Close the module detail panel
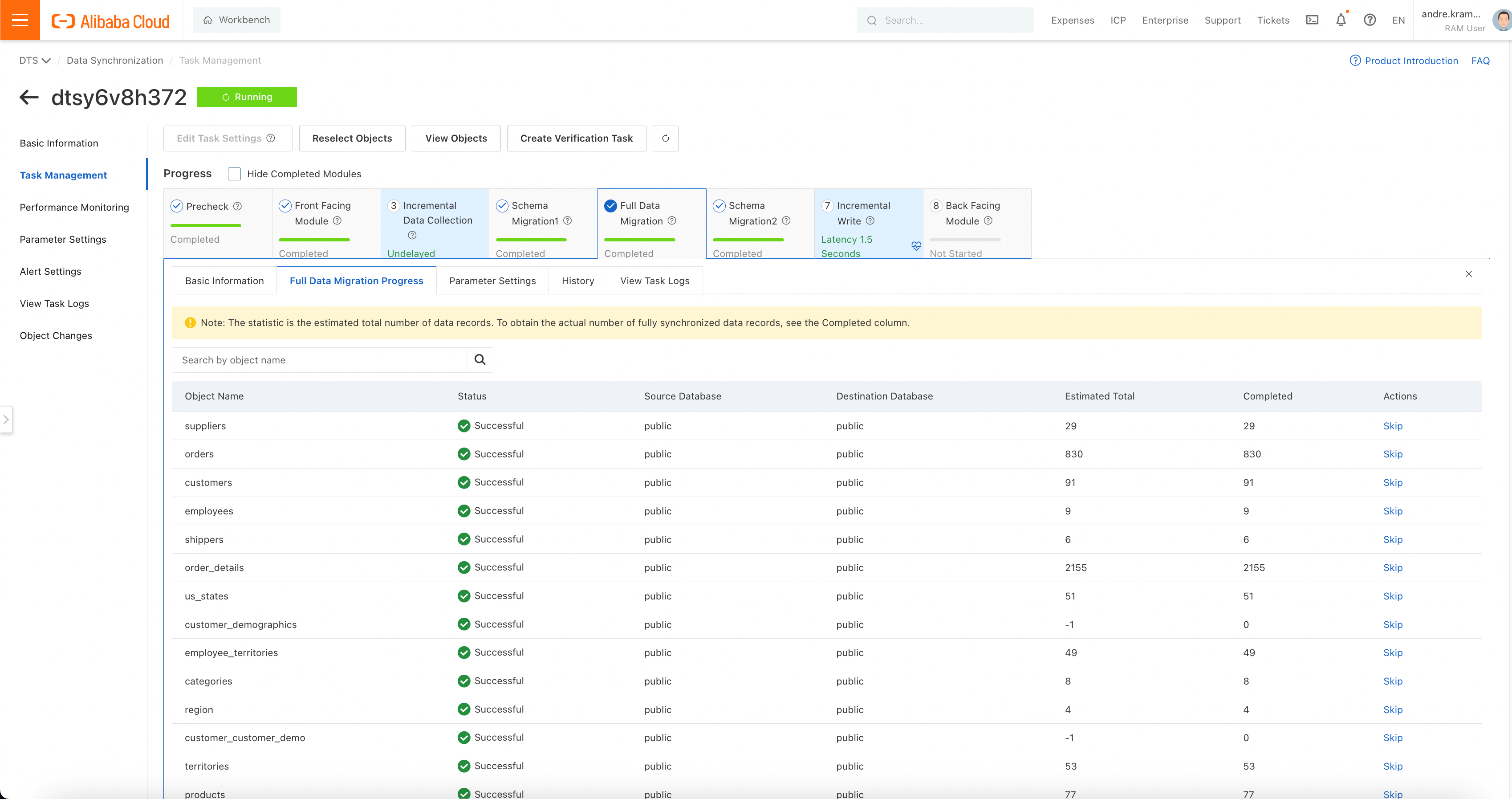The width and height of the screenshot is (1512, 799). tap(1468, 273)
